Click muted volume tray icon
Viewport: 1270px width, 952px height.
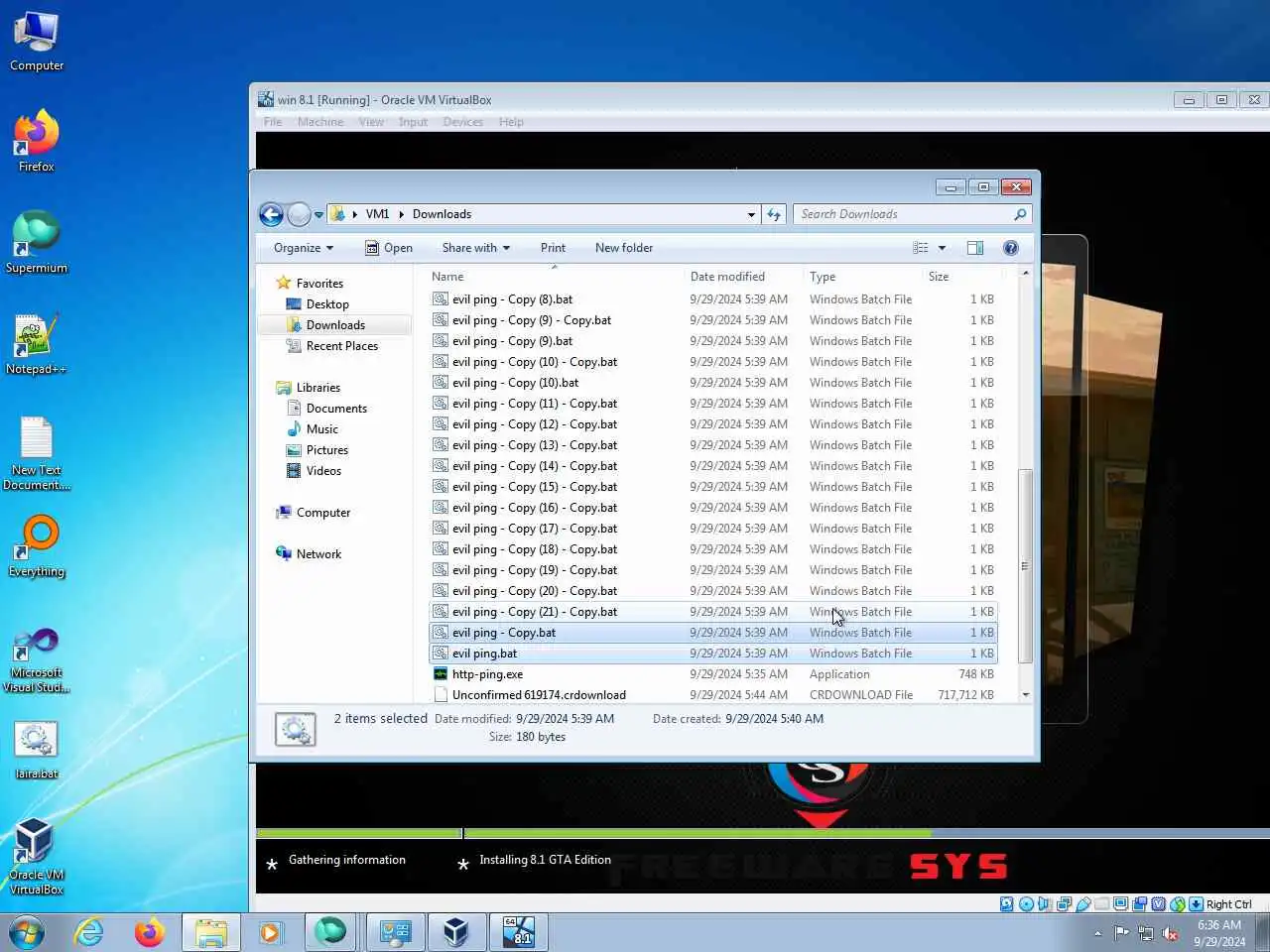pos(1170,933)
